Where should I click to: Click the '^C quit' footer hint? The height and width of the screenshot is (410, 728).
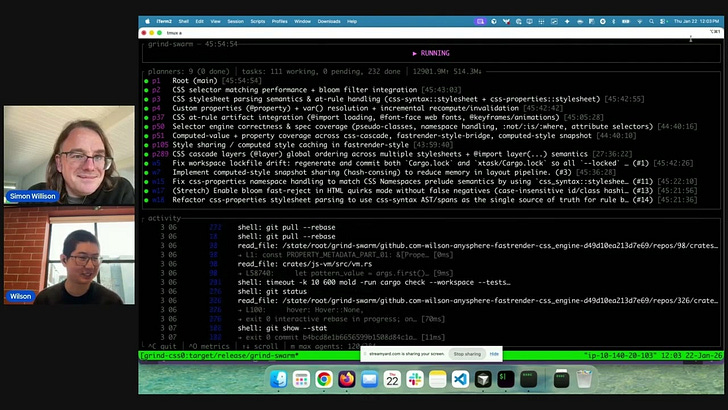click(x=162, y=346)
